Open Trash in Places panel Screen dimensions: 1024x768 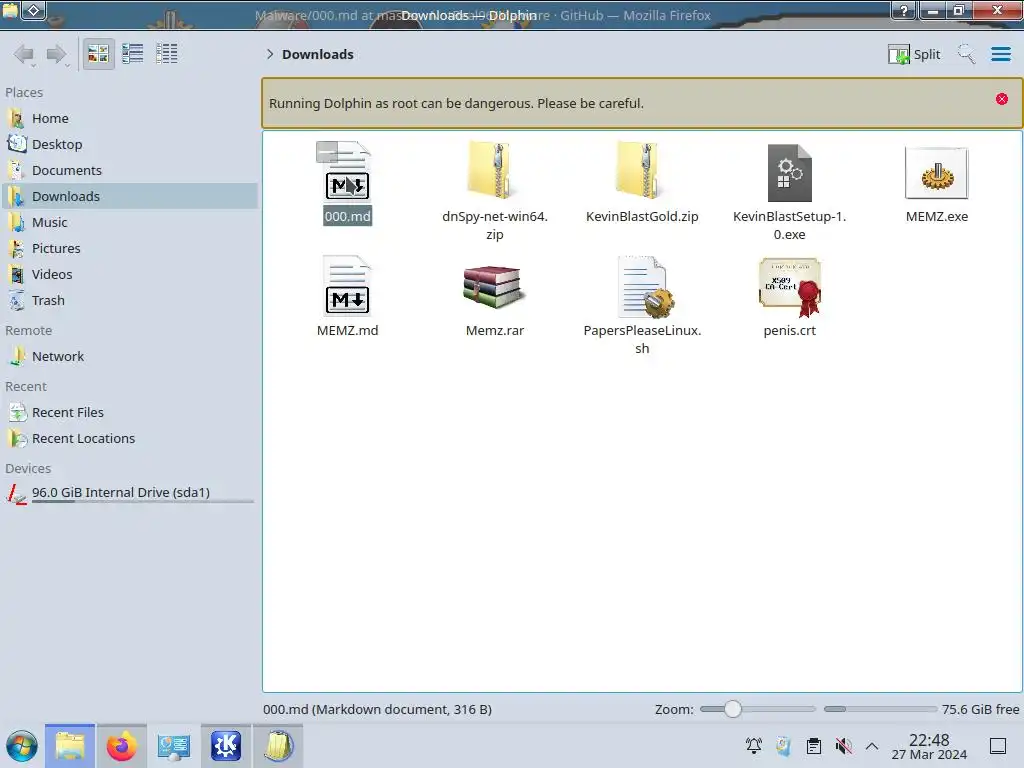[x=129, y=300]
